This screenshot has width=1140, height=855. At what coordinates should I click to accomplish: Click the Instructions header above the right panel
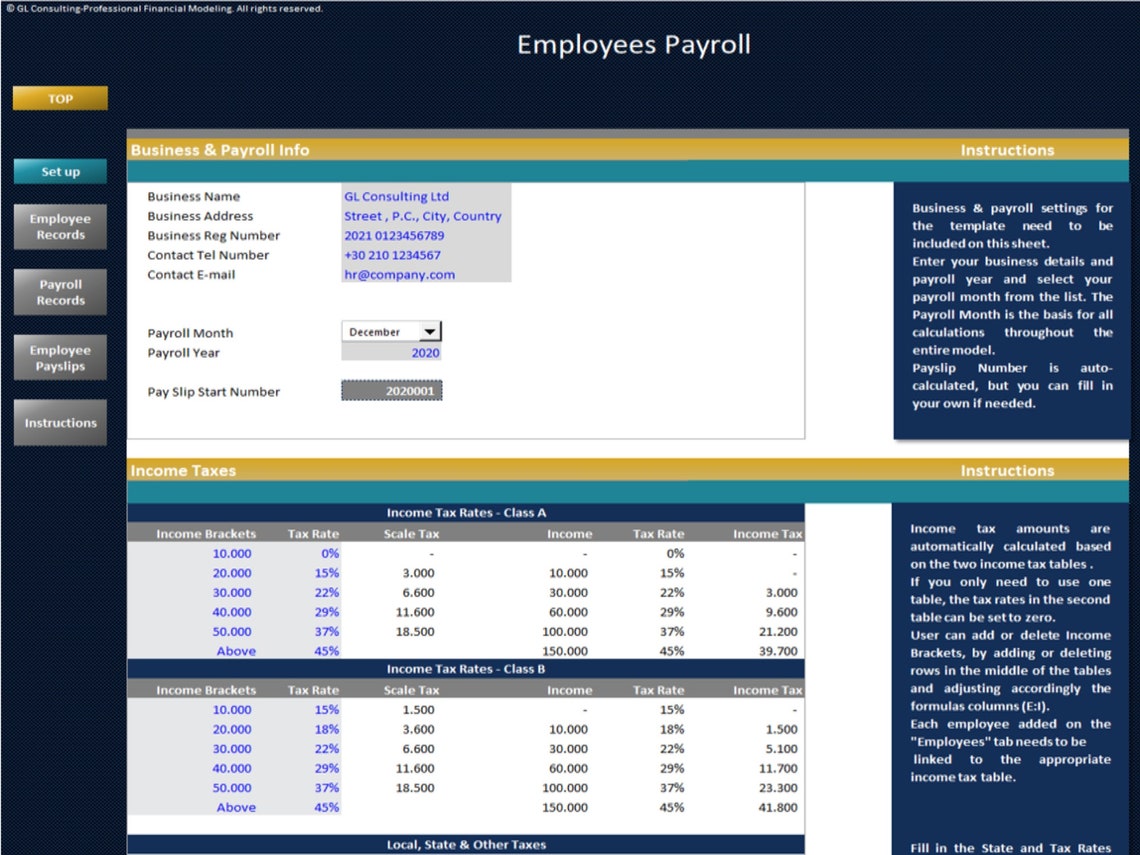(1007, 150)
